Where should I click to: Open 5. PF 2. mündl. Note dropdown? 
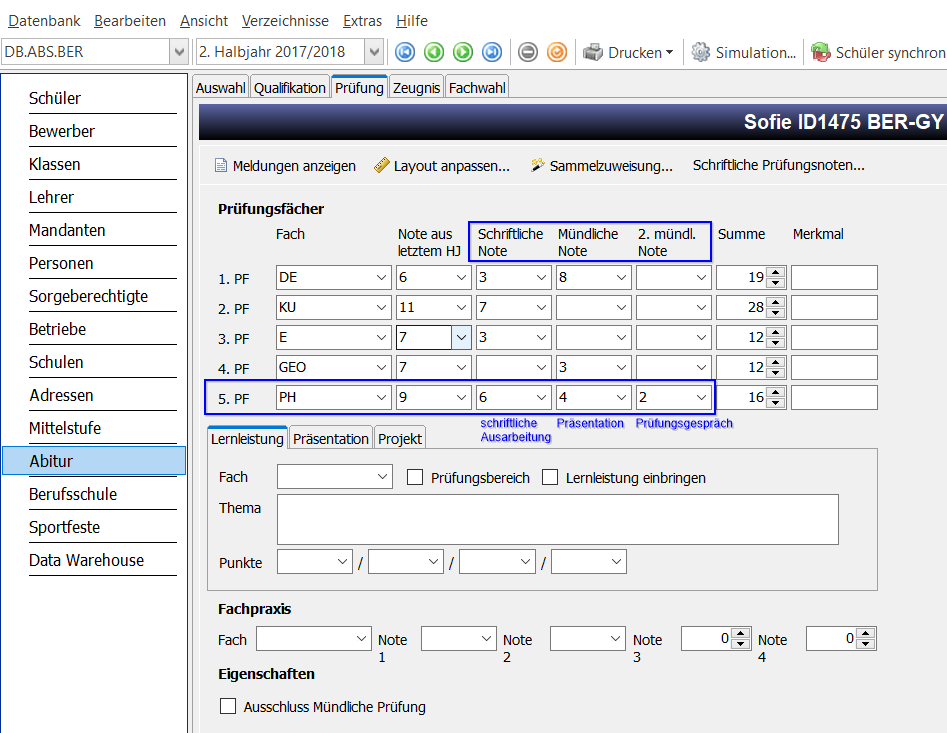(701, 397)
